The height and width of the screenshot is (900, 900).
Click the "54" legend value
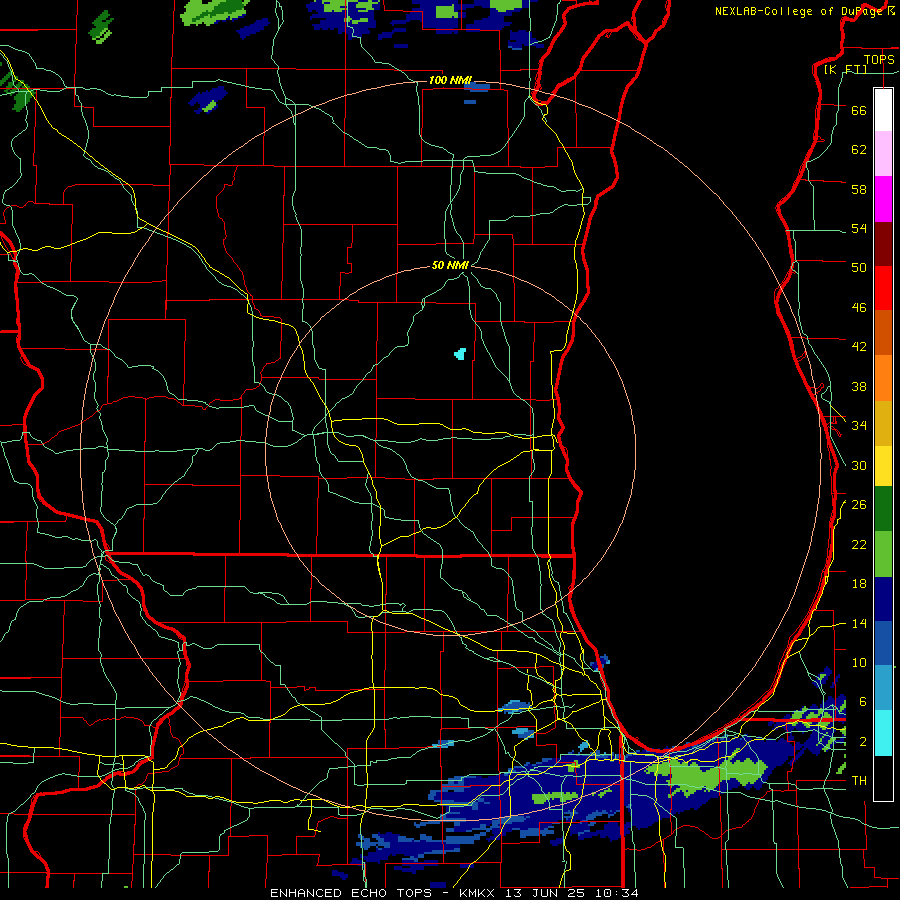tap(859, 228)
